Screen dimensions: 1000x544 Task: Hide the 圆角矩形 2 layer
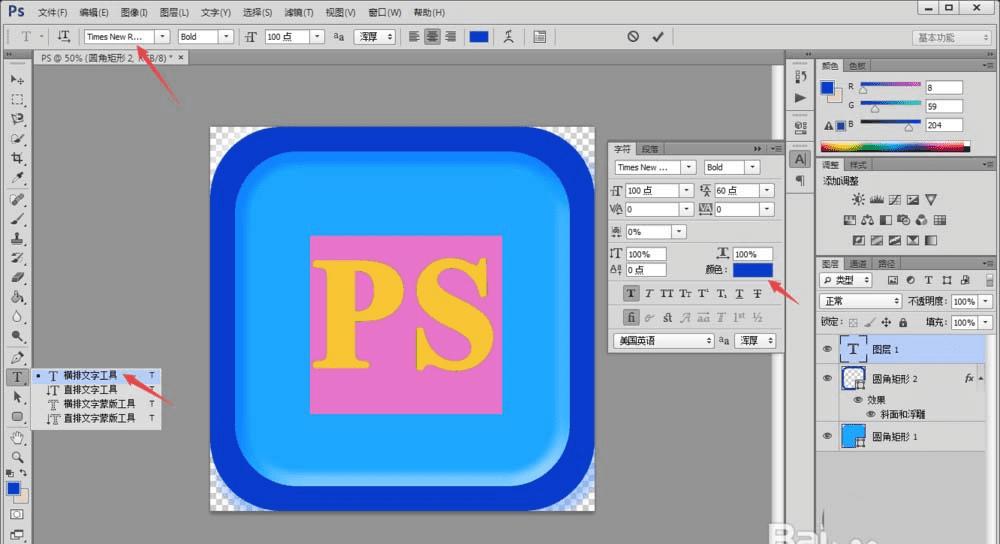pyautogui.click(x=827, y=378)
